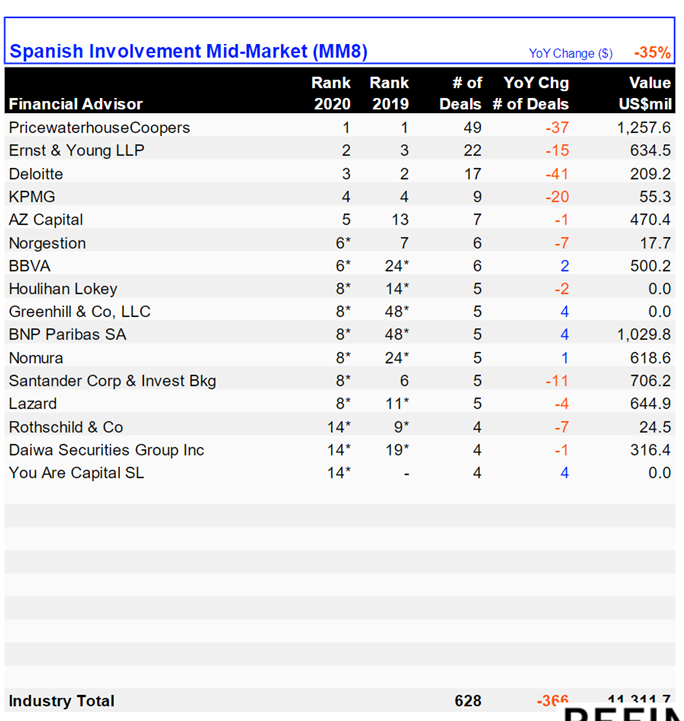Click Rothschild value 24.5

pos(655,427)
